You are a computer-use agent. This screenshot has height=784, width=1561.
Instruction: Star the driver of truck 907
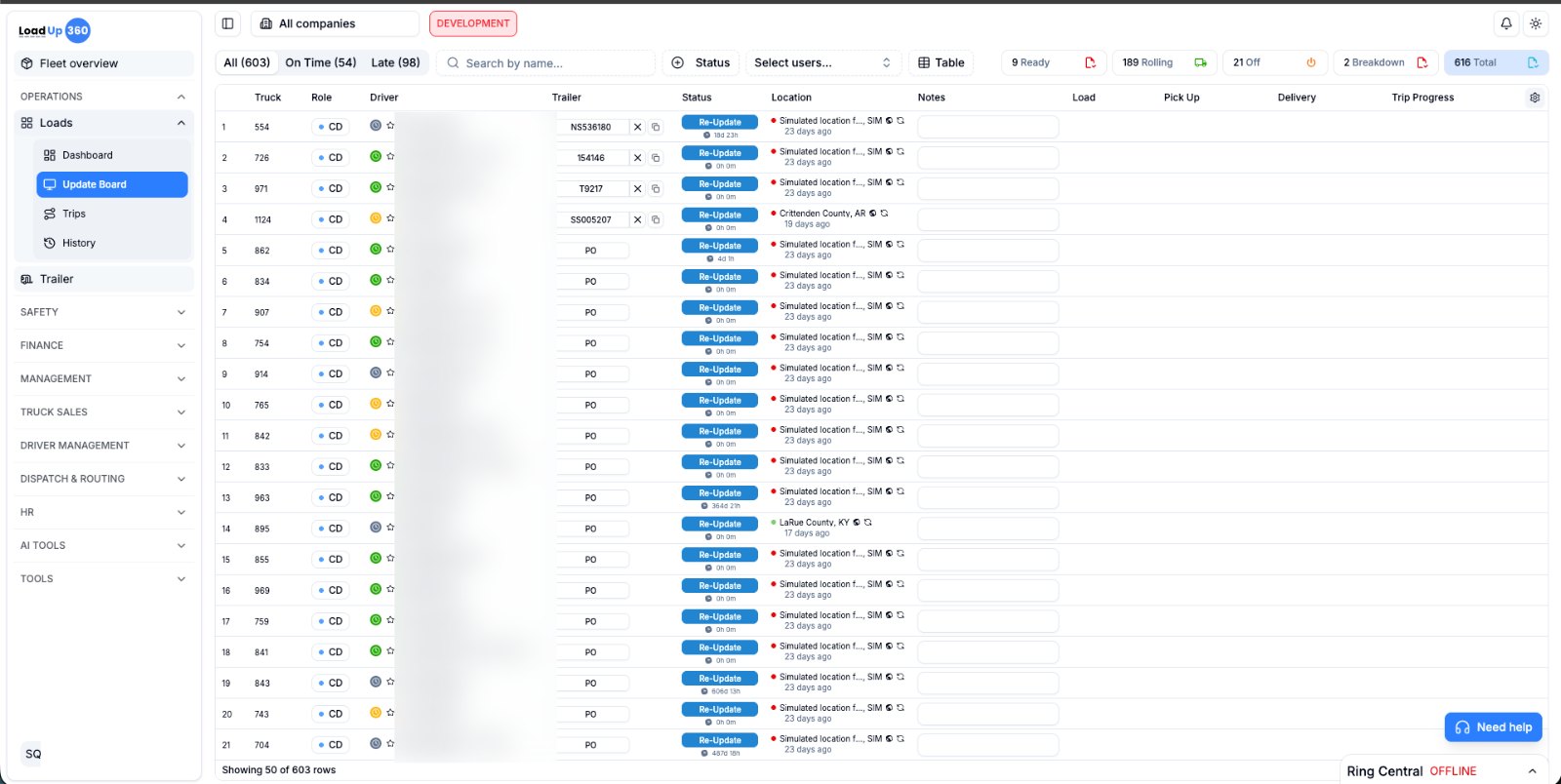[x=390, y=311]
